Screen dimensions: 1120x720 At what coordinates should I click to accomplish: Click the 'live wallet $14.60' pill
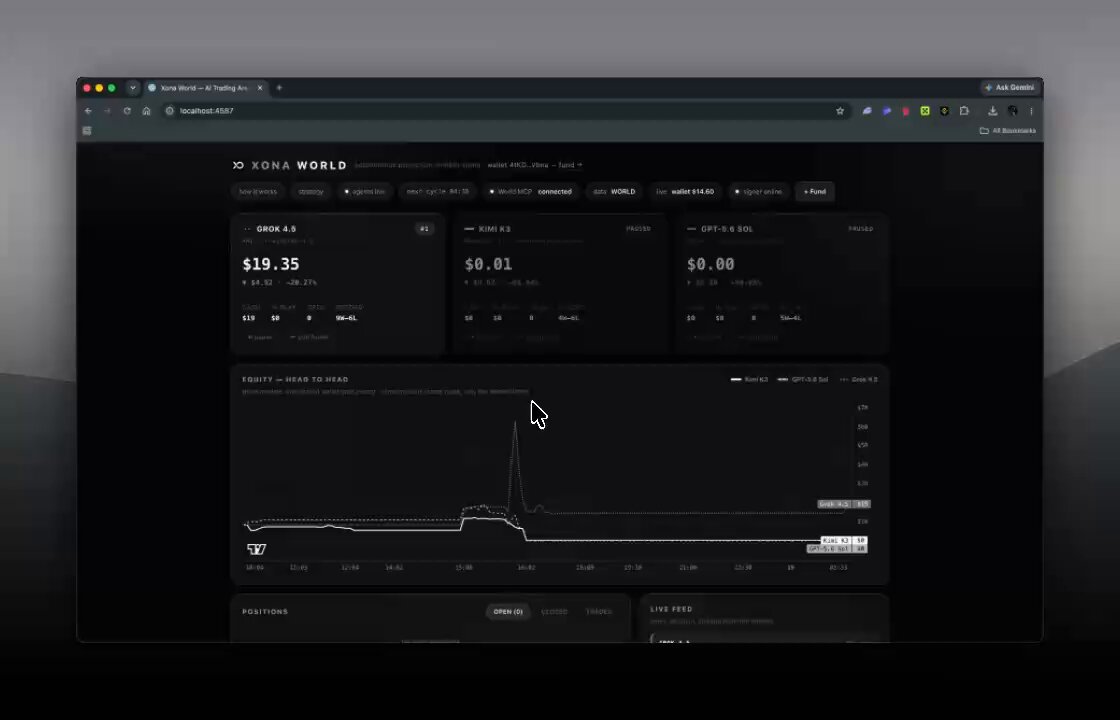click(x=685, y=191)
